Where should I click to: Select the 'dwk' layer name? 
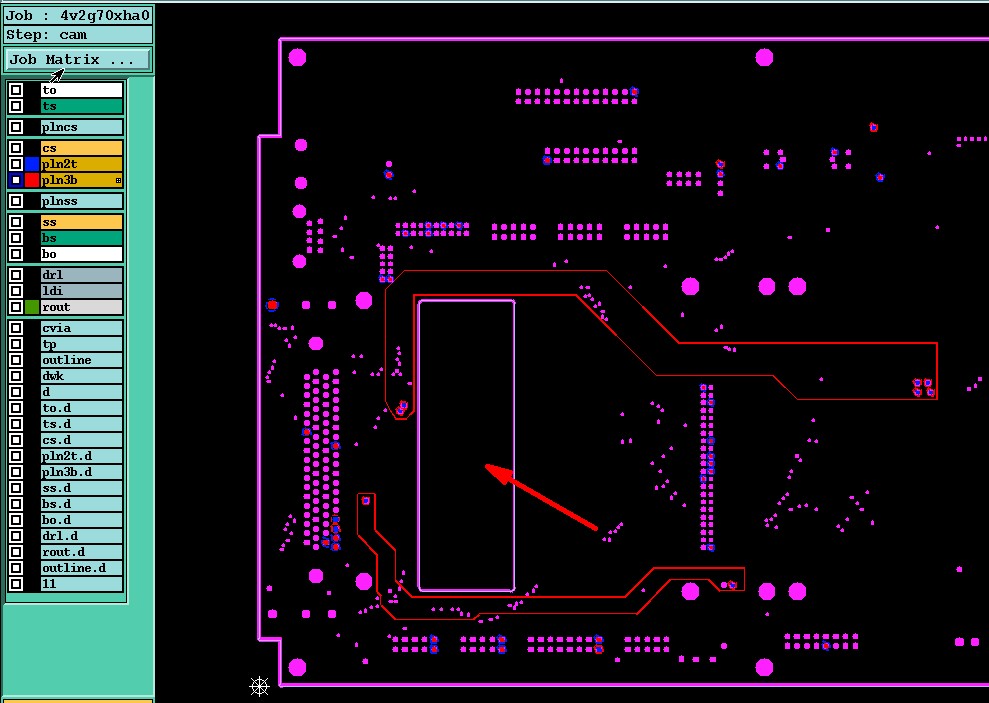(81, 376)
